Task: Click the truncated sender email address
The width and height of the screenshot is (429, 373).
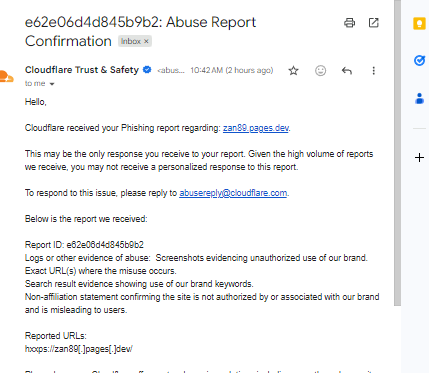Action: click(x=171, y=70)
